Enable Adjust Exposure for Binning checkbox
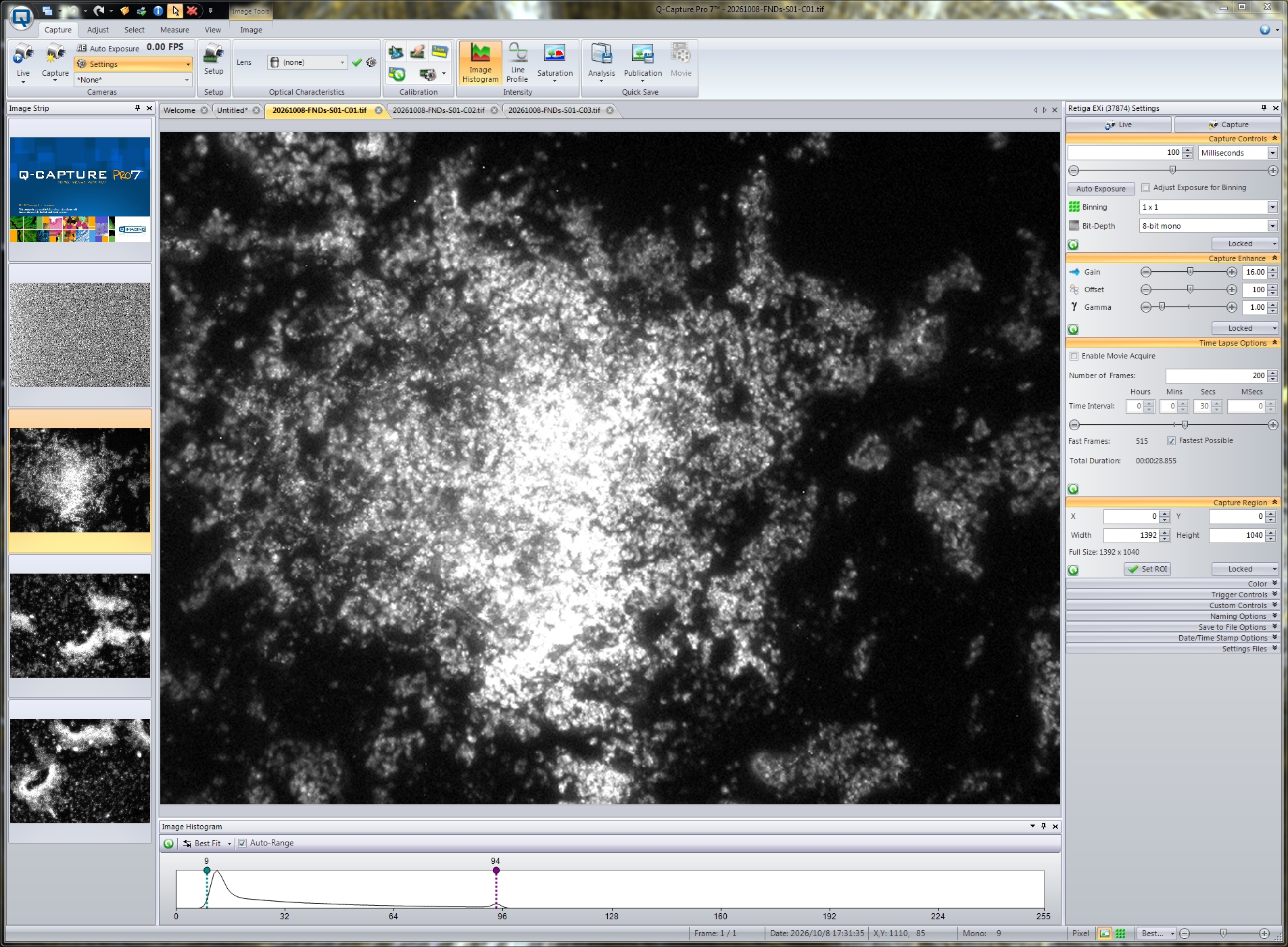The height and width of the screenshot is (947, 1288). (1145, 188)
